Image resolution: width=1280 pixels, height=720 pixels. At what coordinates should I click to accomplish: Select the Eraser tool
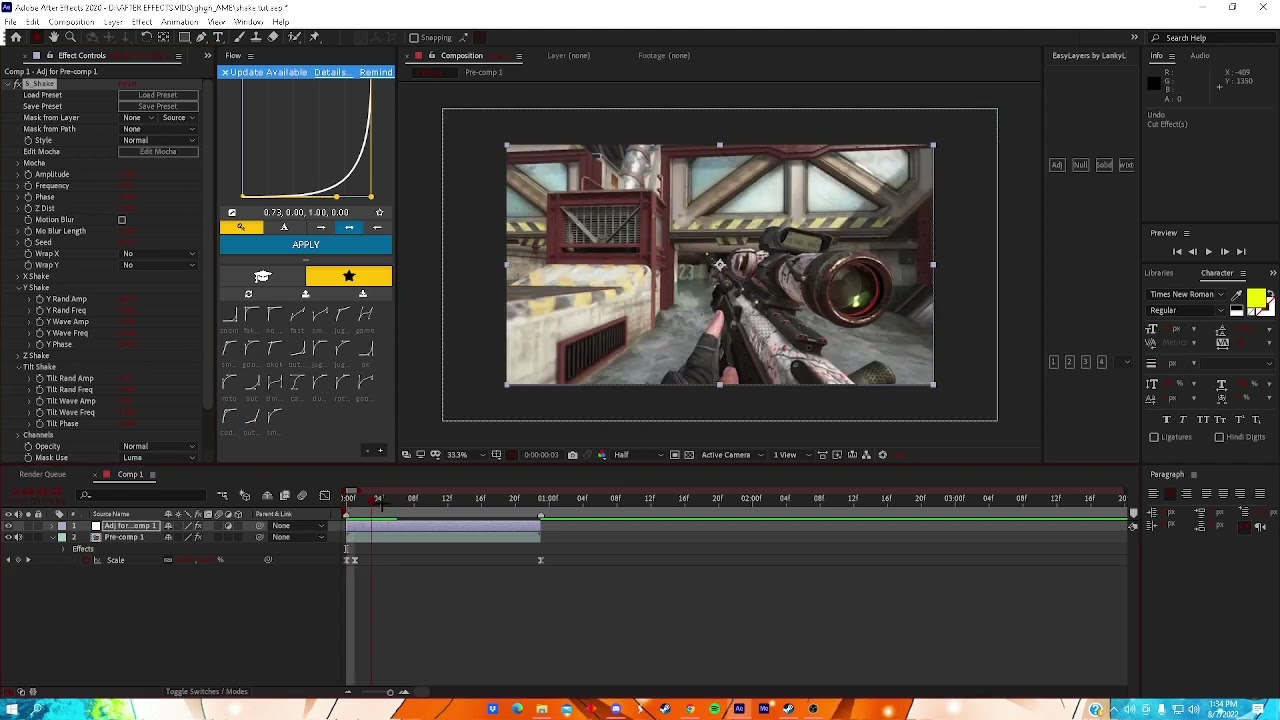coord(273,37)
